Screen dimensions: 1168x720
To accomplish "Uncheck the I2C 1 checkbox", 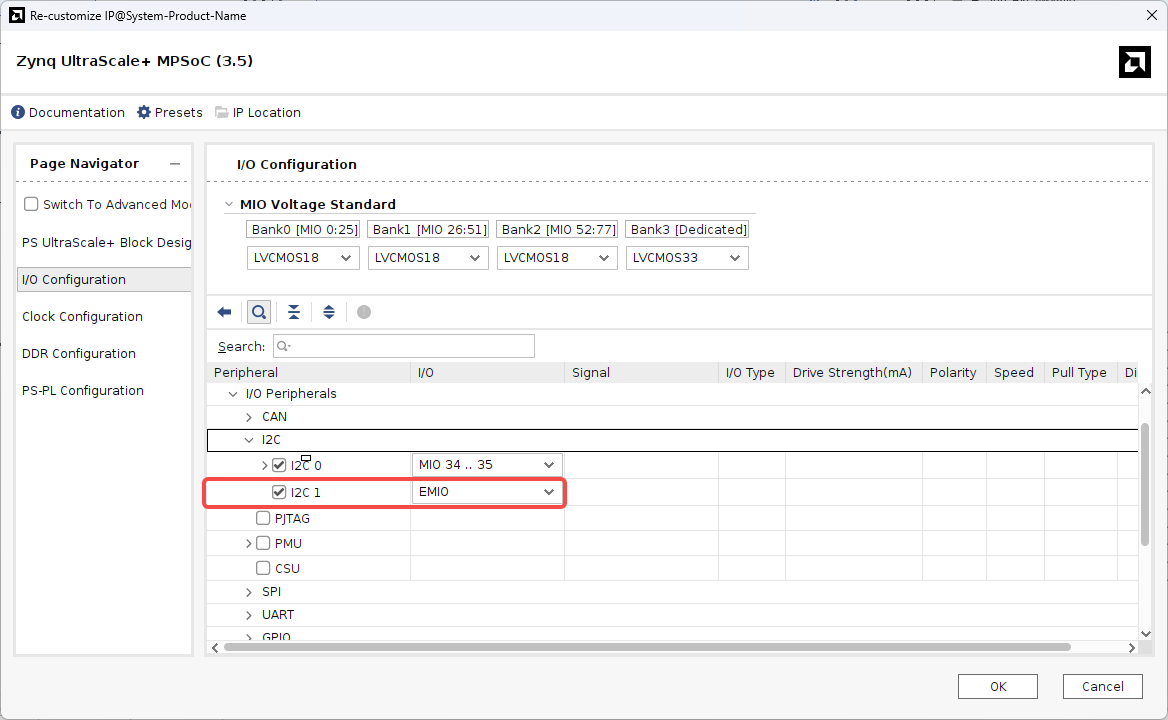I will click(x=279, y=492).
